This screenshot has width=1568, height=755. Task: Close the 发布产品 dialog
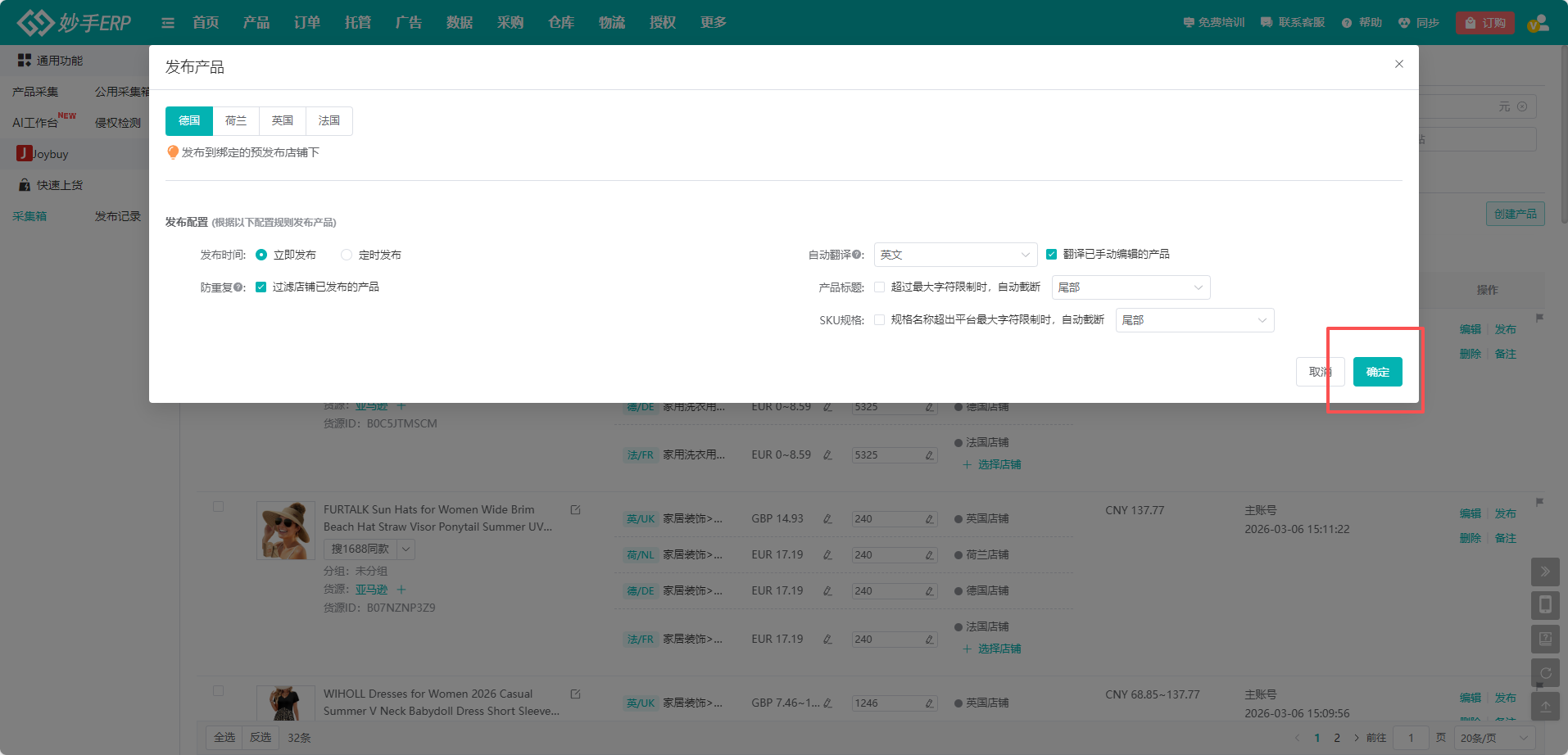(1399, 64)
